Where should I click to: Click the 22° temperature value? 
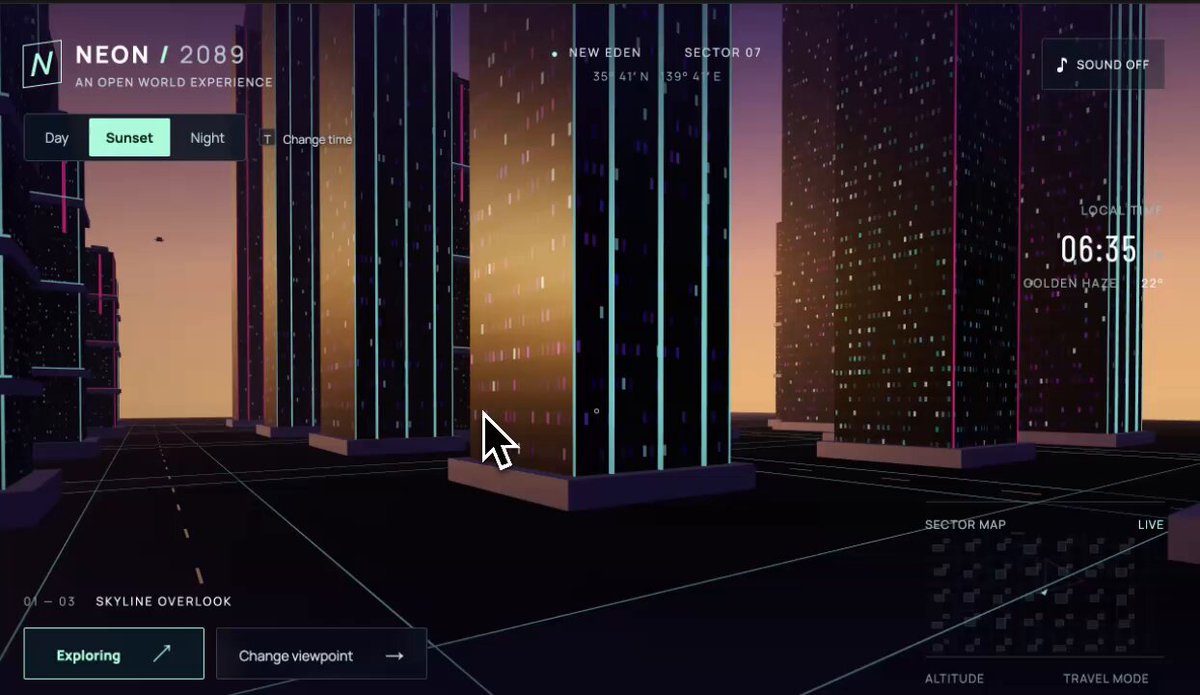(x=1153, y=284)
